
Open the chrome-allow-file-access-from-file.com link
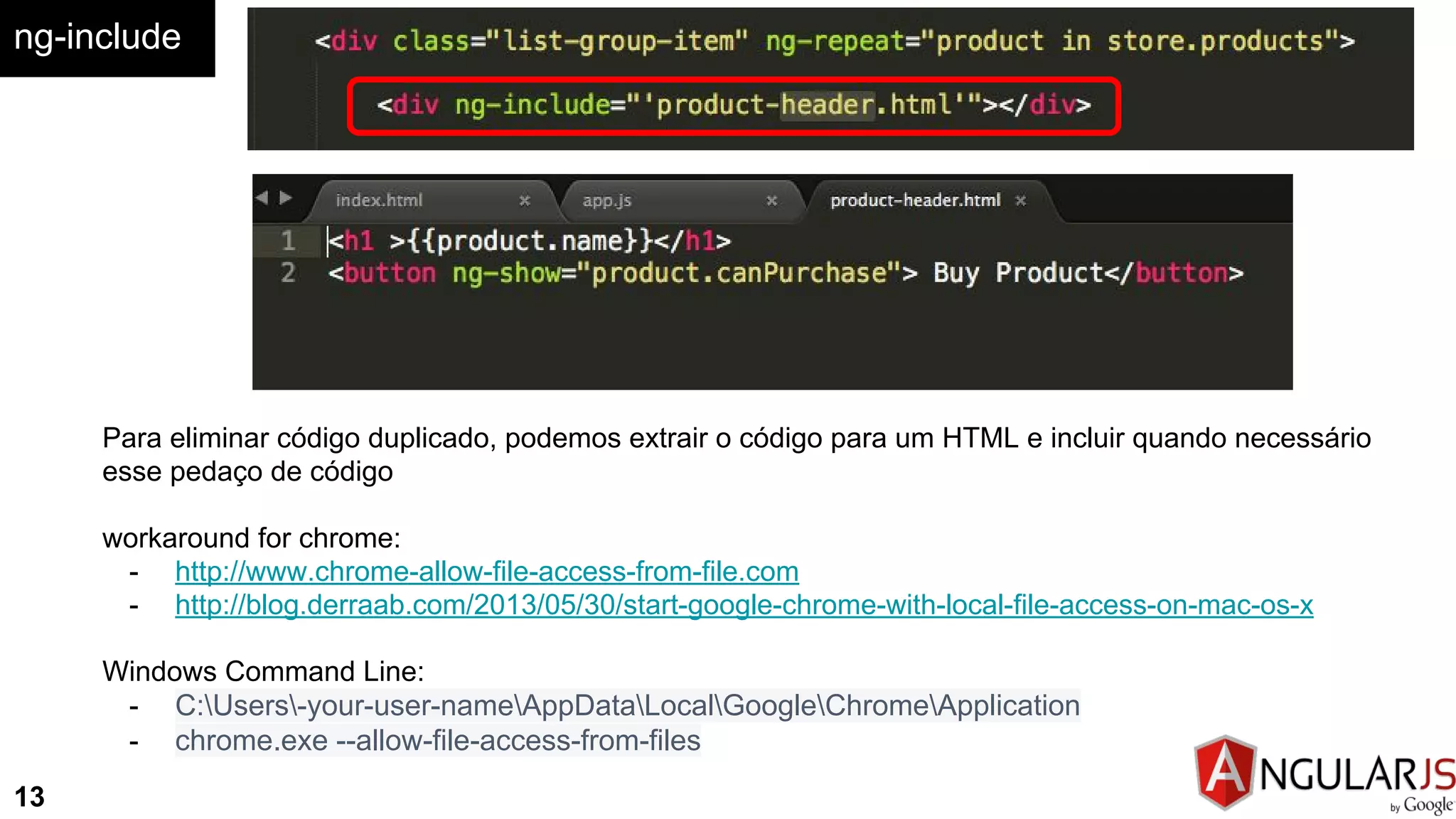point(487,572)
